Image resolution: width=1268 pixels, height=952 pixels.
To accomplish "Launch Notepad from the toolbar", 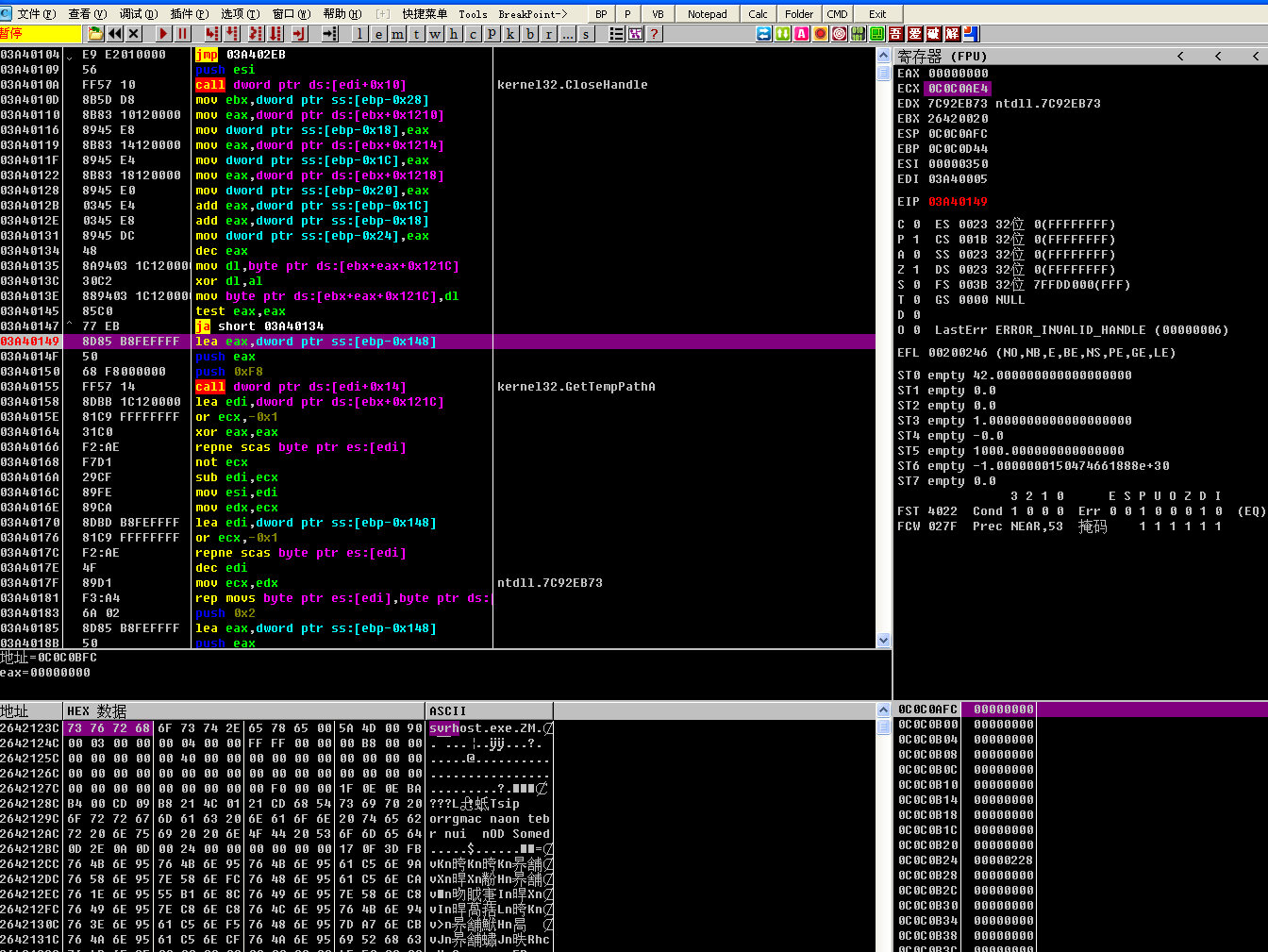I will 707,14.
